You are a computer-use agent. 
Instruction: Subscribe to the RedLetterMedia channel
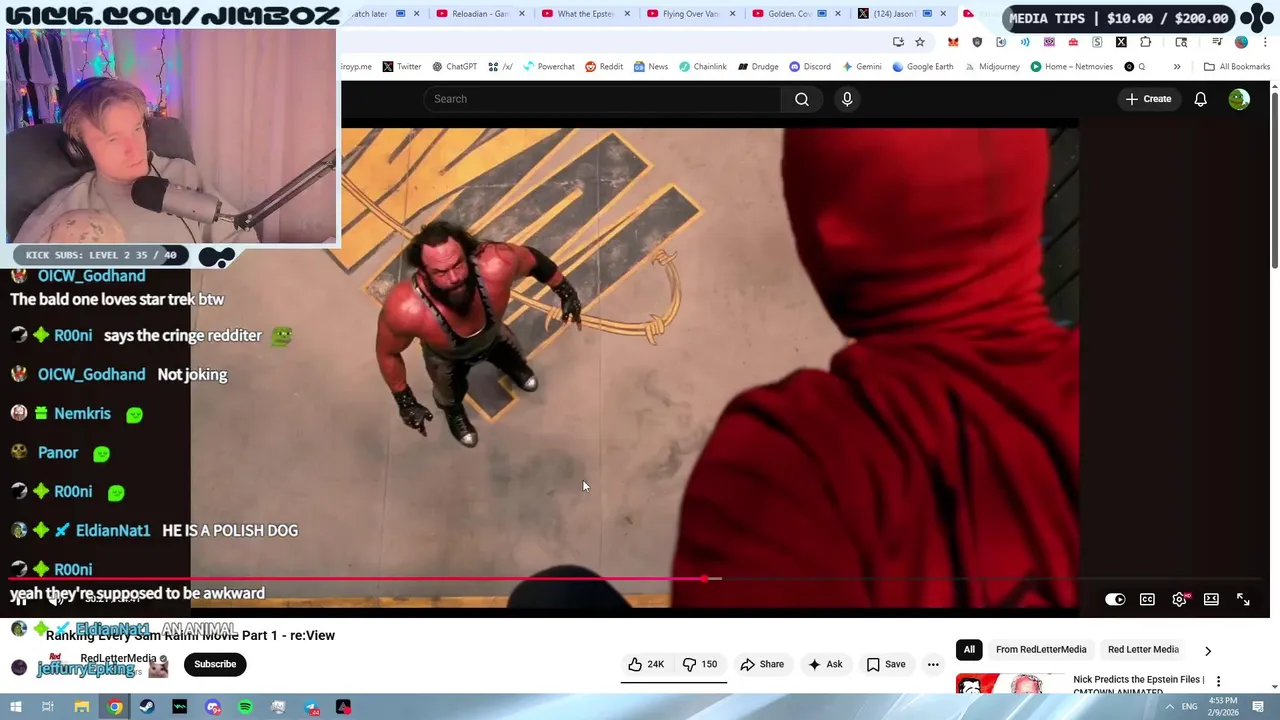point(215,664)
